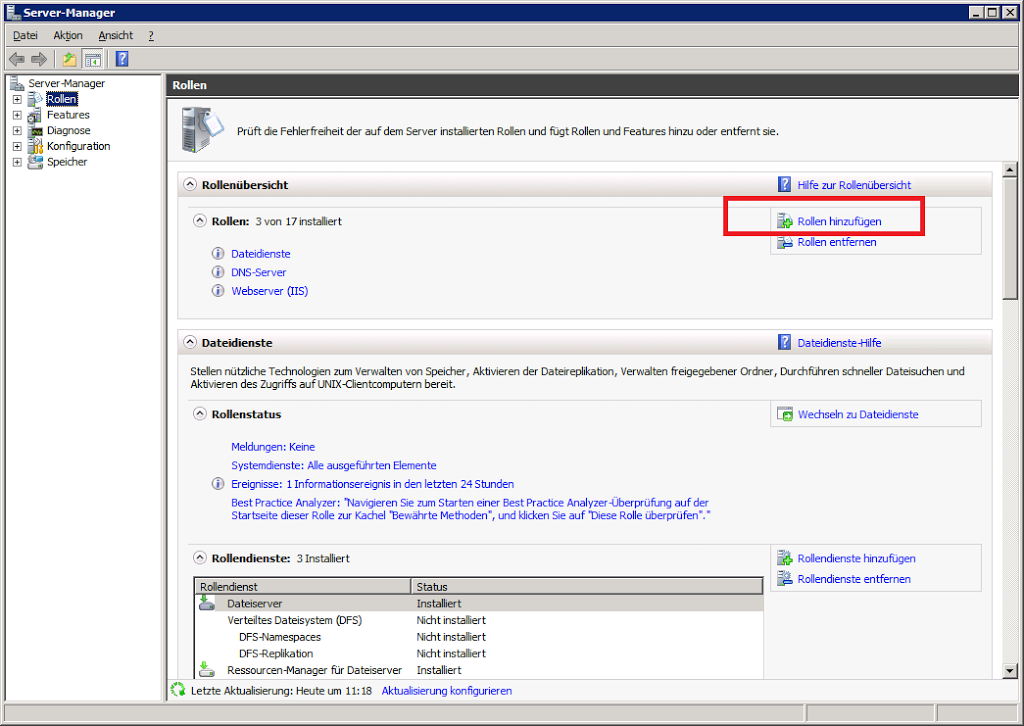Image resolution: width=1024 pixels, height=726 pixels.
Task: Collapse the Rollendienste section
Action: click(x=199, y=558)
